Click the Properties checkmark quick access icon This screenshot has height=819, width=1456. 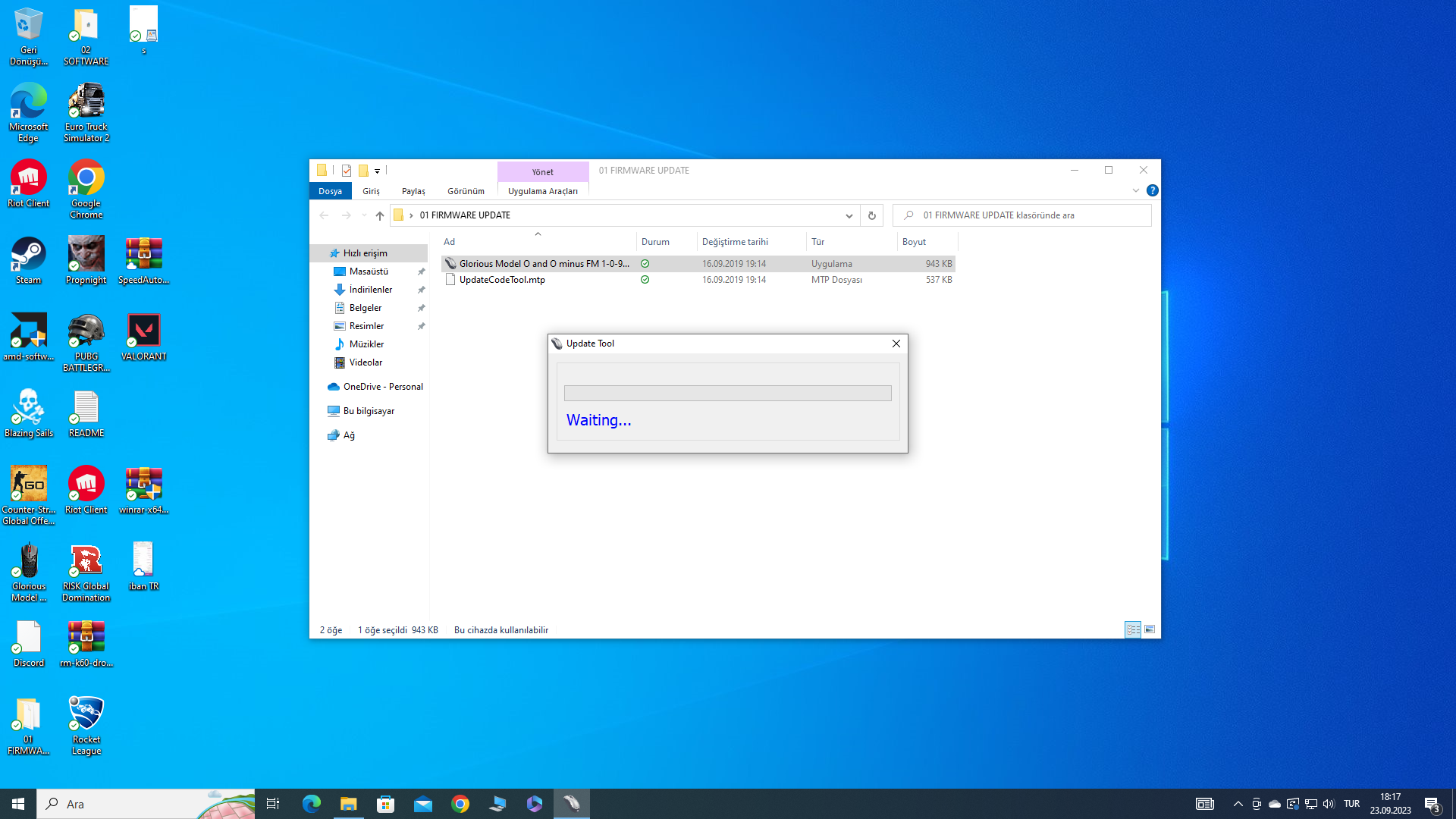pyautogui.click(x=347, y=171)
